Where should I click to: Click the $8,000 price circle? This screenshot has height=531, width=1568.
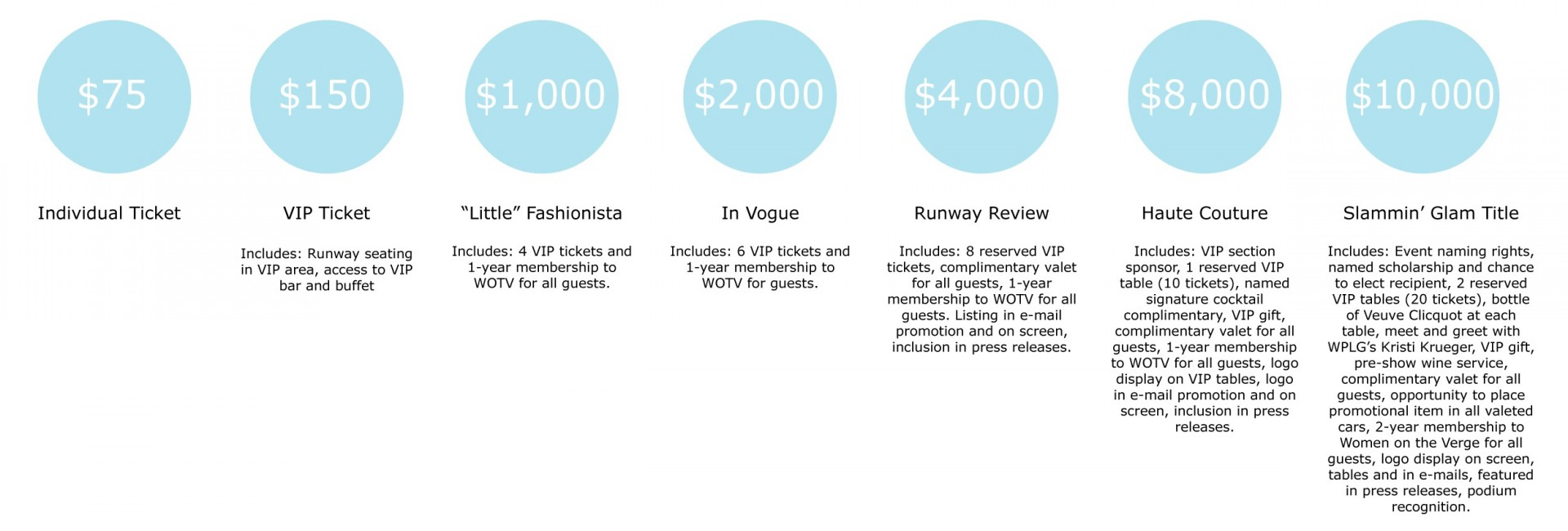pos(1205,96)
